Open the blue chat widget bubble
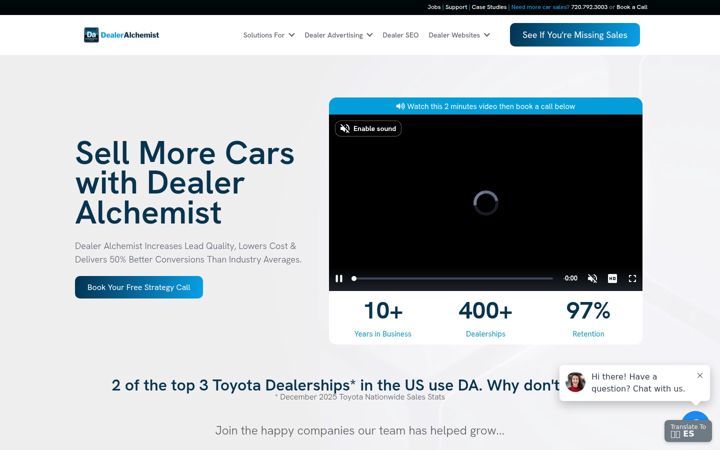 click(695, 417)
